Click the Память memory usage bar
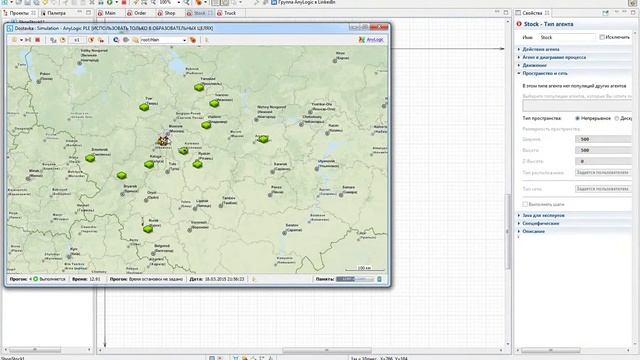 355,279
